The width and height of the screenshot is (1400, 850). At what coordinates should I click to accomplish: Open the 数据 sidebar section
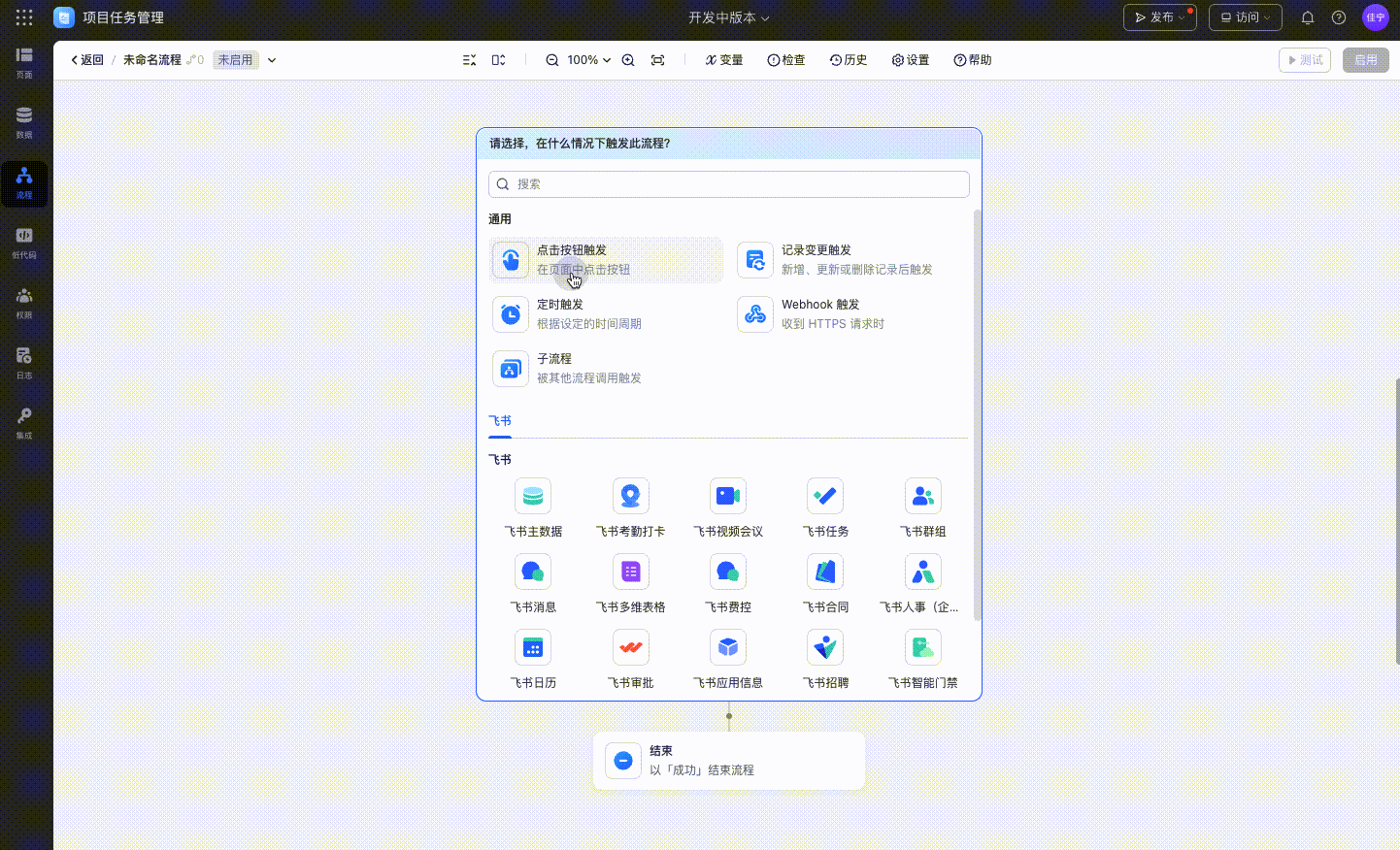pos(24,123)
